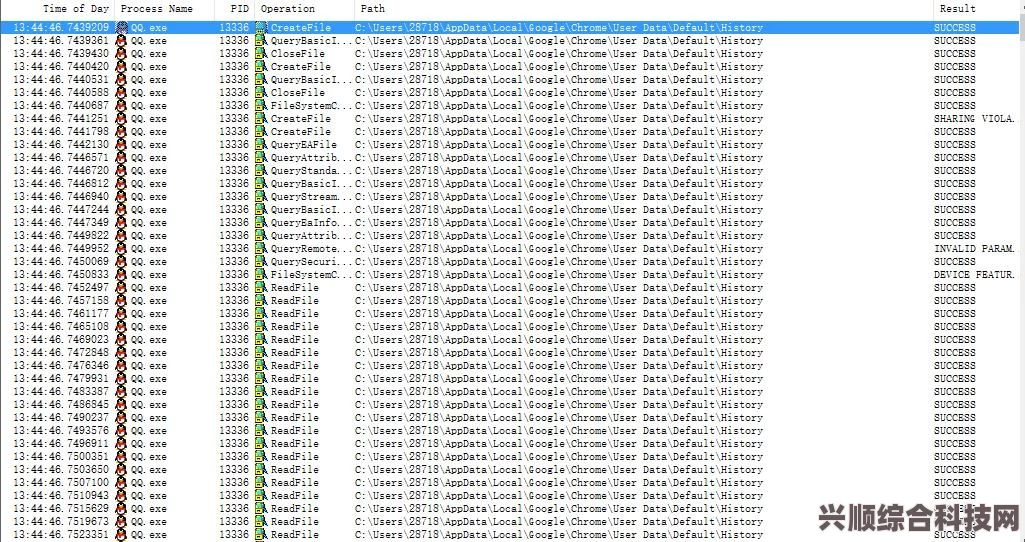Click the QQ penguin icon in row 13:44:46.7486845
Screen dimensions: 1025x542
point(121,405)
